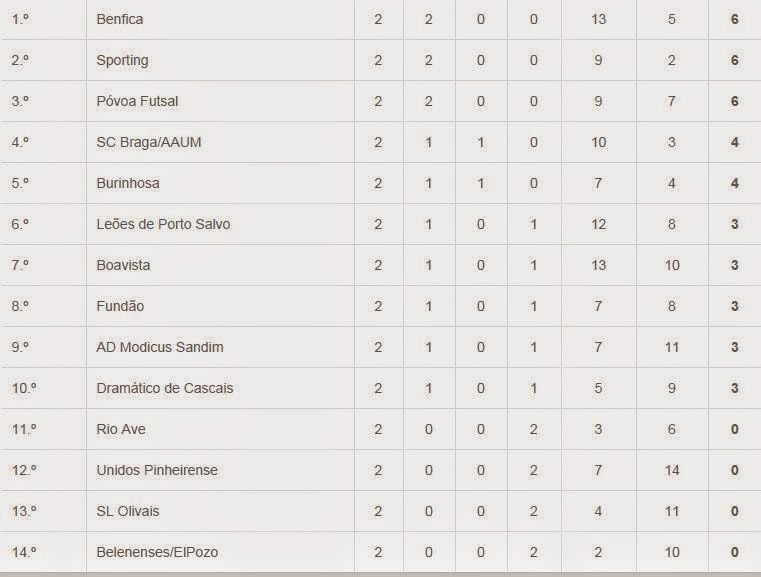The width and height of the screenshot is (761, 577).
Task: Click the 1.º position cell
Action: coord(44,19)
